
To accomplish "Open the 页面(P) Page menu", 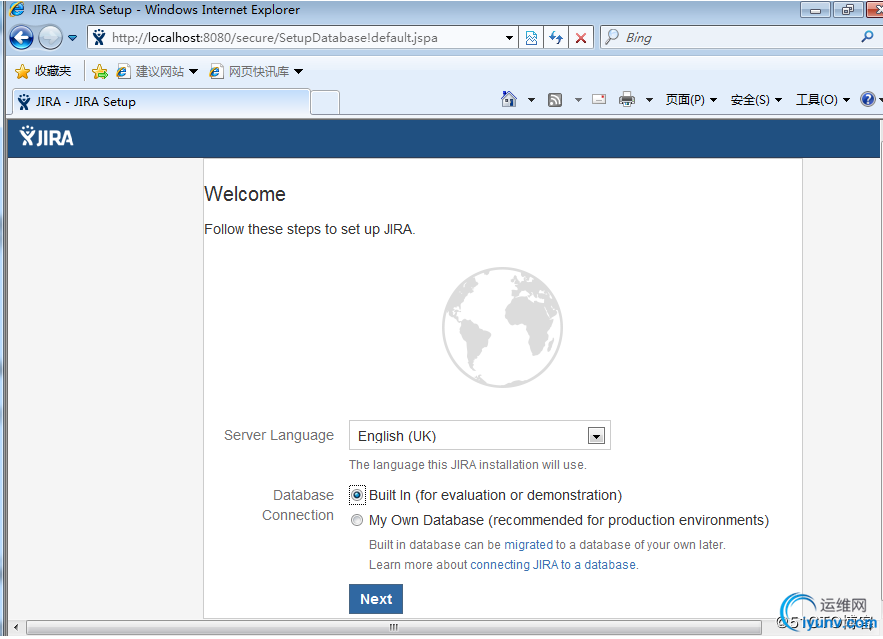I will [691, 100].
